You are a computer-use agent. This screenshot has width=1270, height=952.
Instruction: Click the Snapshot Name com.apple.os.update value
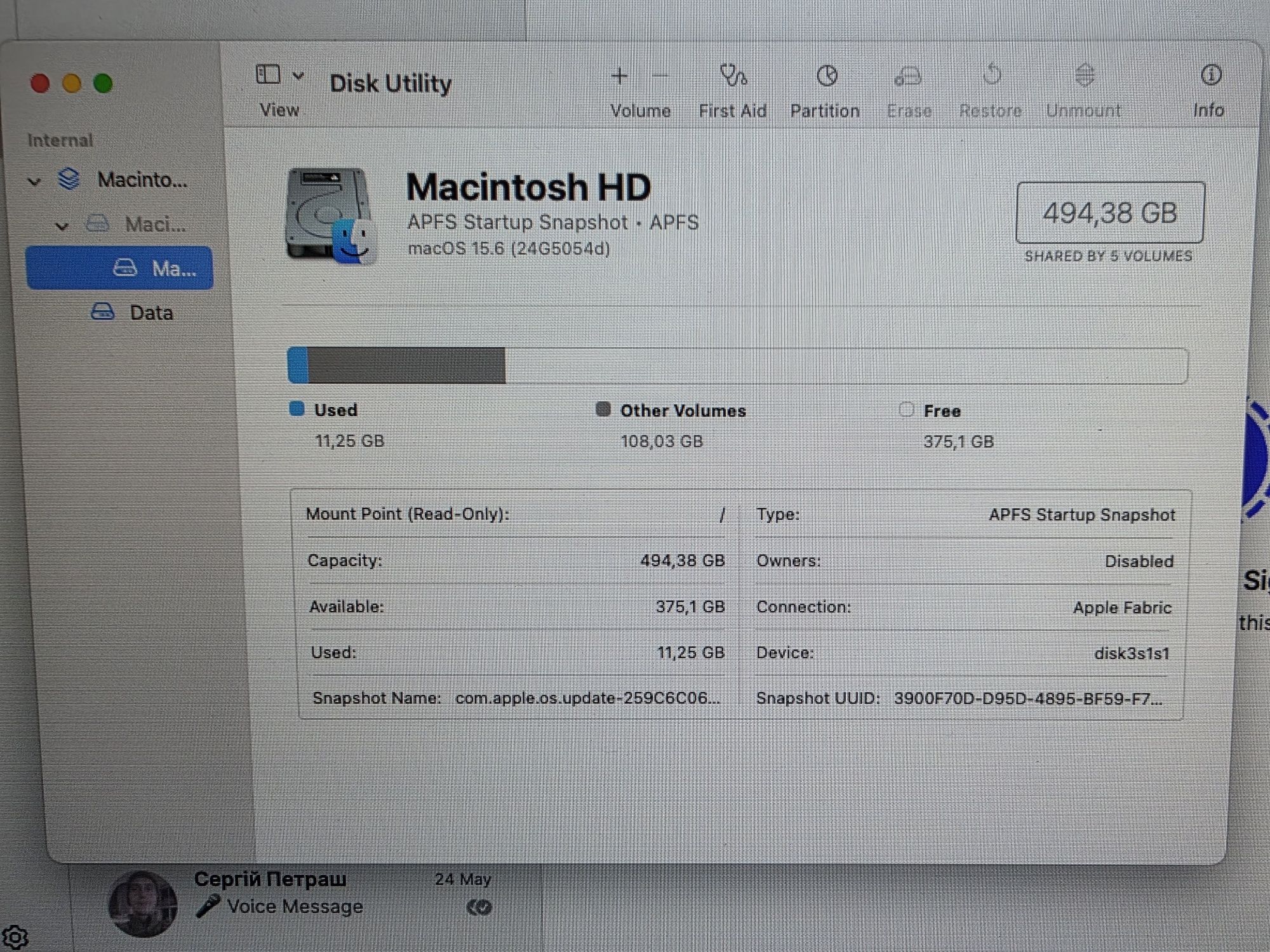tap(588, 698)
